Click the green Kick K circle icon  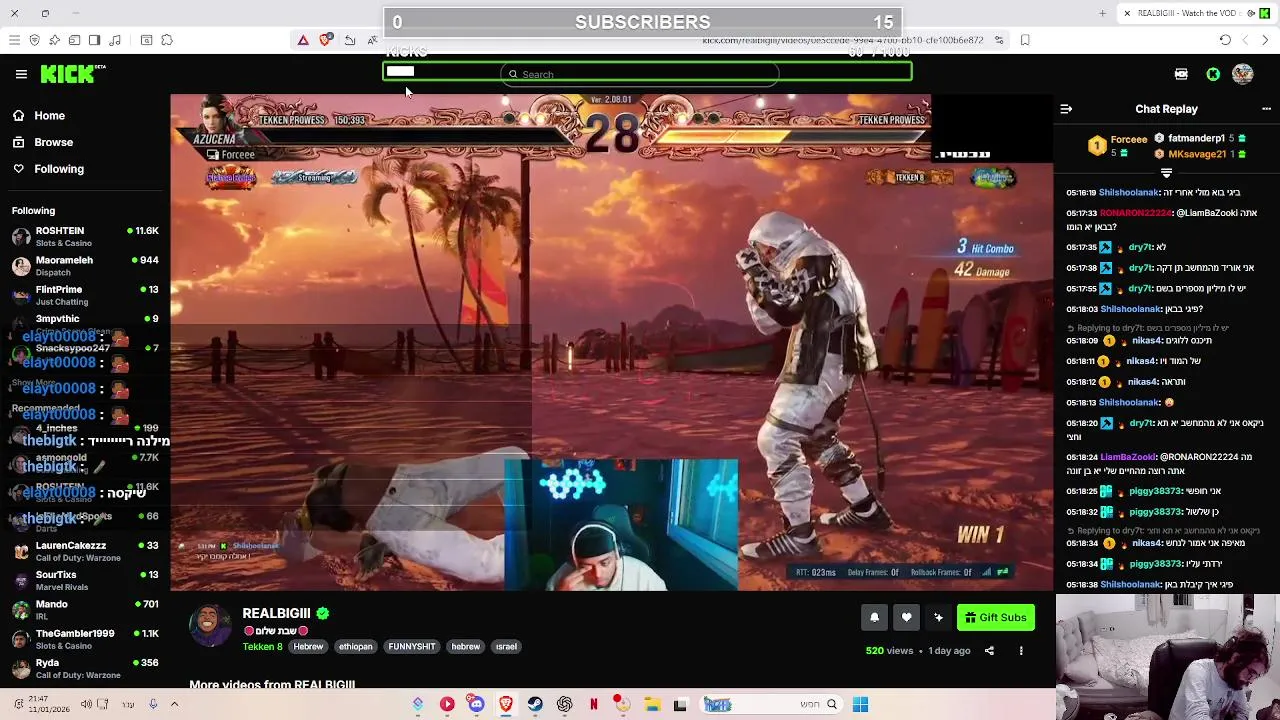(x=1213, y=74)
